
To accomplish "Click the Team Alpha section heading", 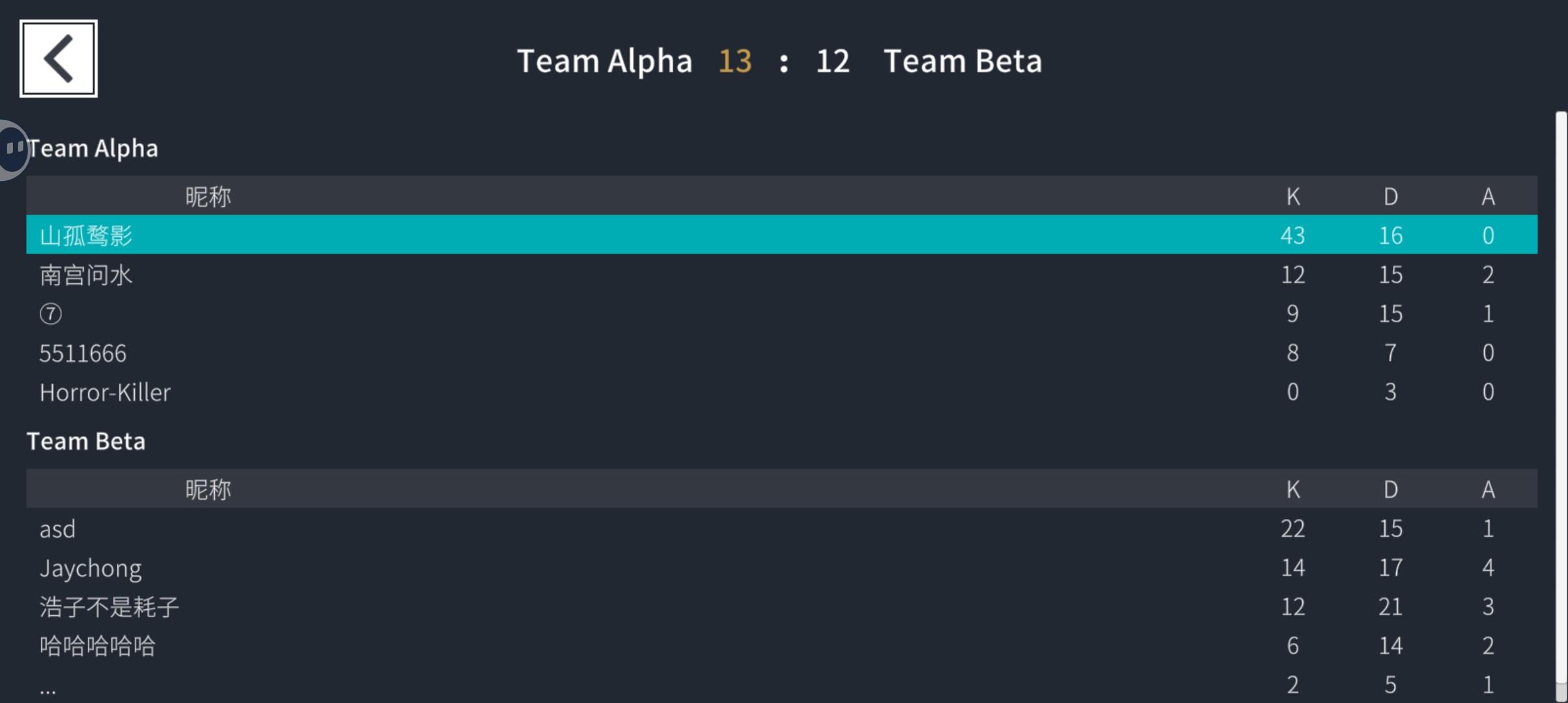I will click(94, 148).
